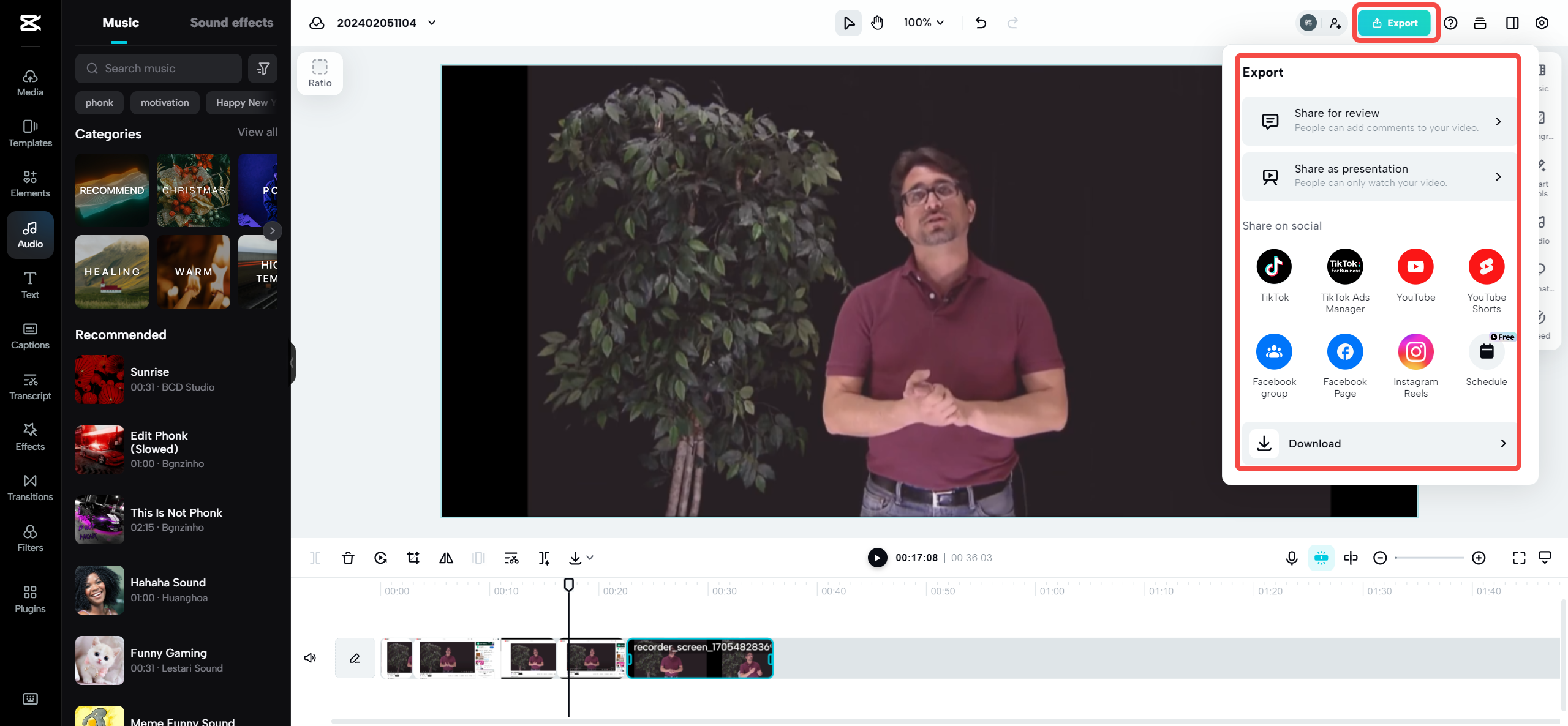Viewport: 1568px width, 726px height.
Task: Click the teal Export button
Action: [x=1395, y=23]
